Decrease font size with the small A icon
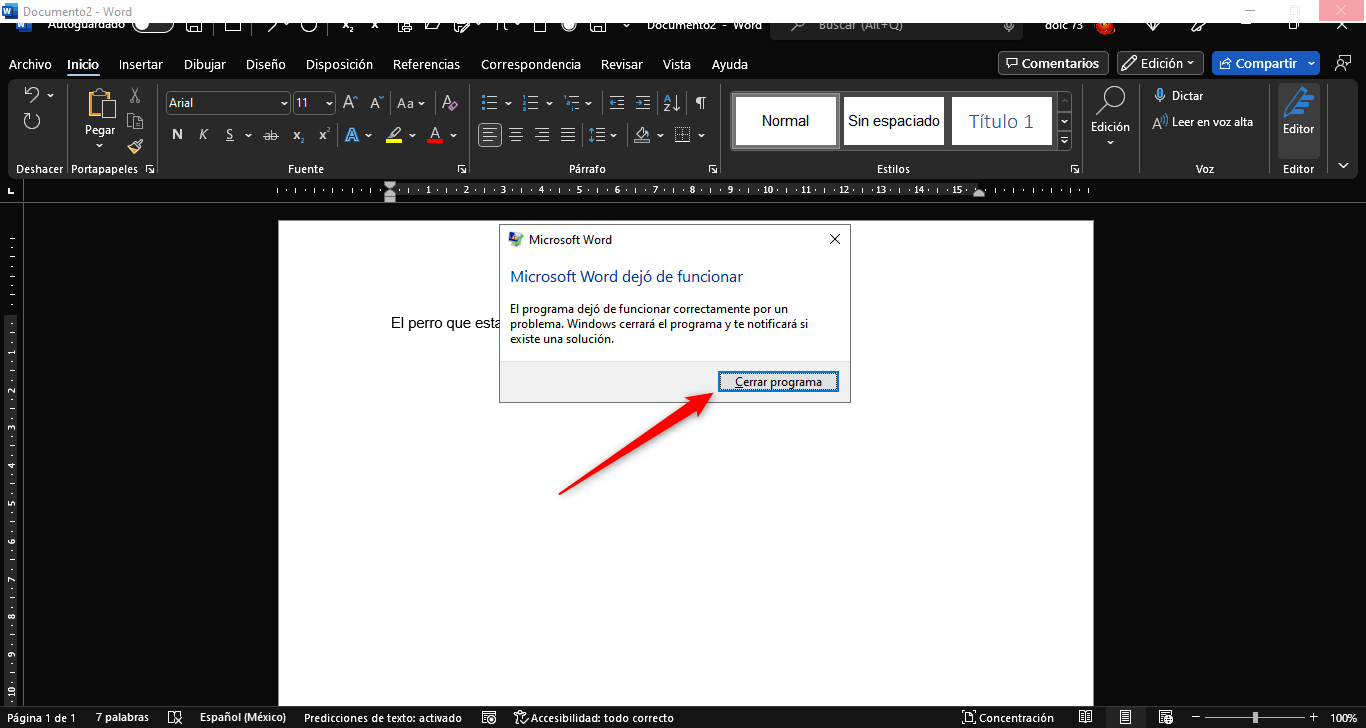The width and height of the screenshot is (1366, 728). [x=376, y=102]
